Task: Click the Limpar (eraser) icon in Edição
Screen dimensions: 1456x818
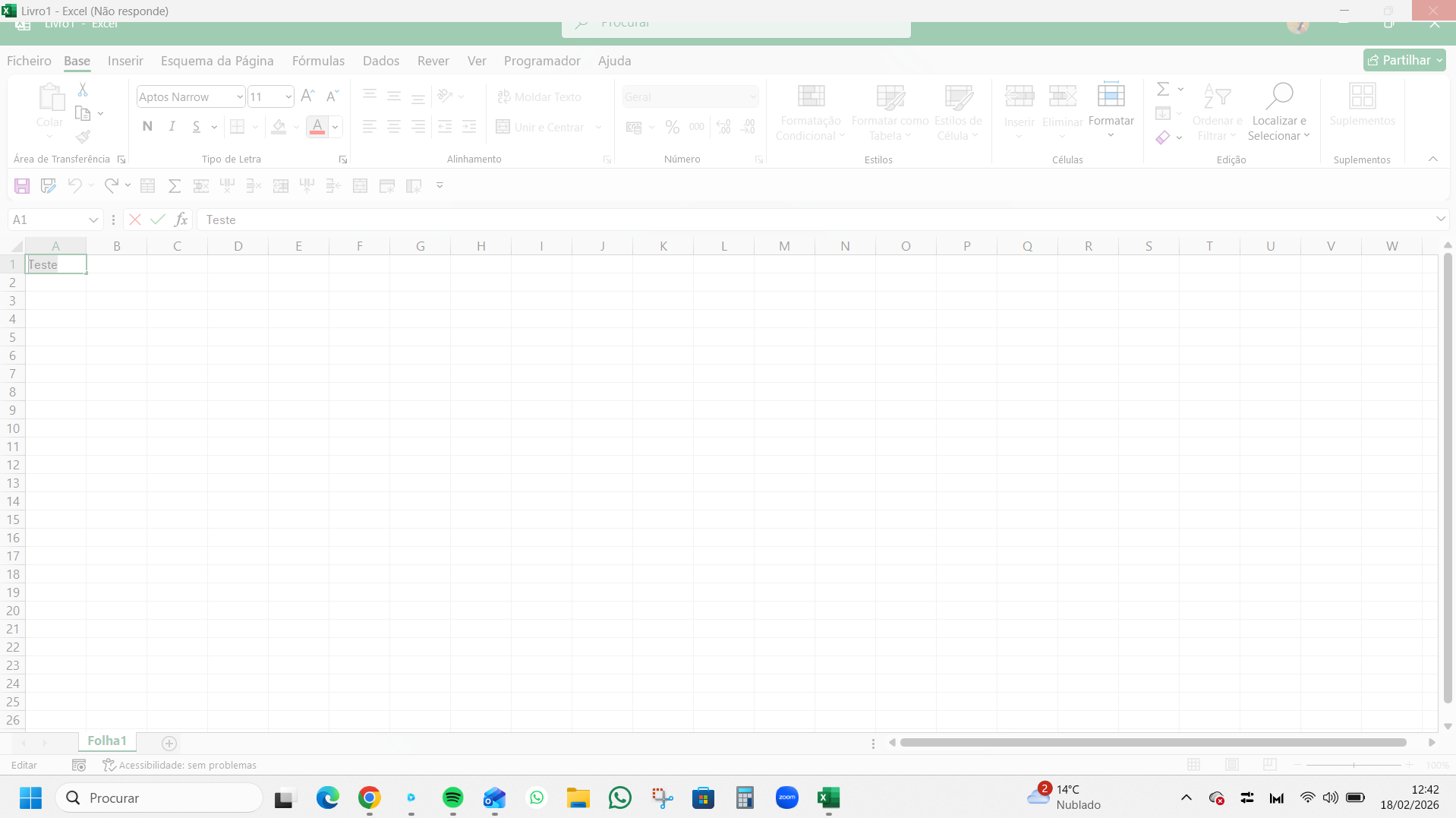Action: [x=1162, y=137]
